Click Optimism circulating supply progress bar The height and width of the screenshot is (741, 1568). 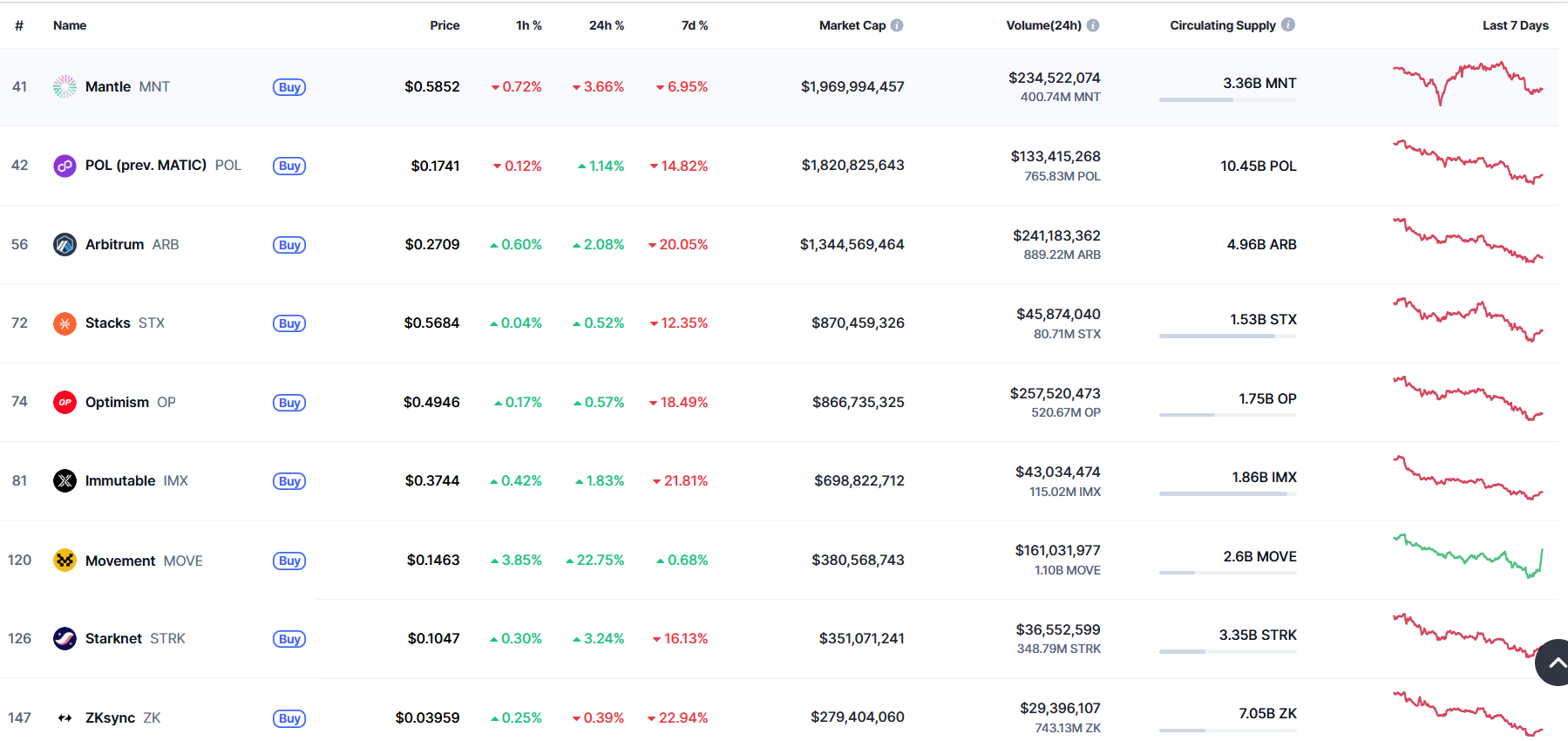[1228, 415]
